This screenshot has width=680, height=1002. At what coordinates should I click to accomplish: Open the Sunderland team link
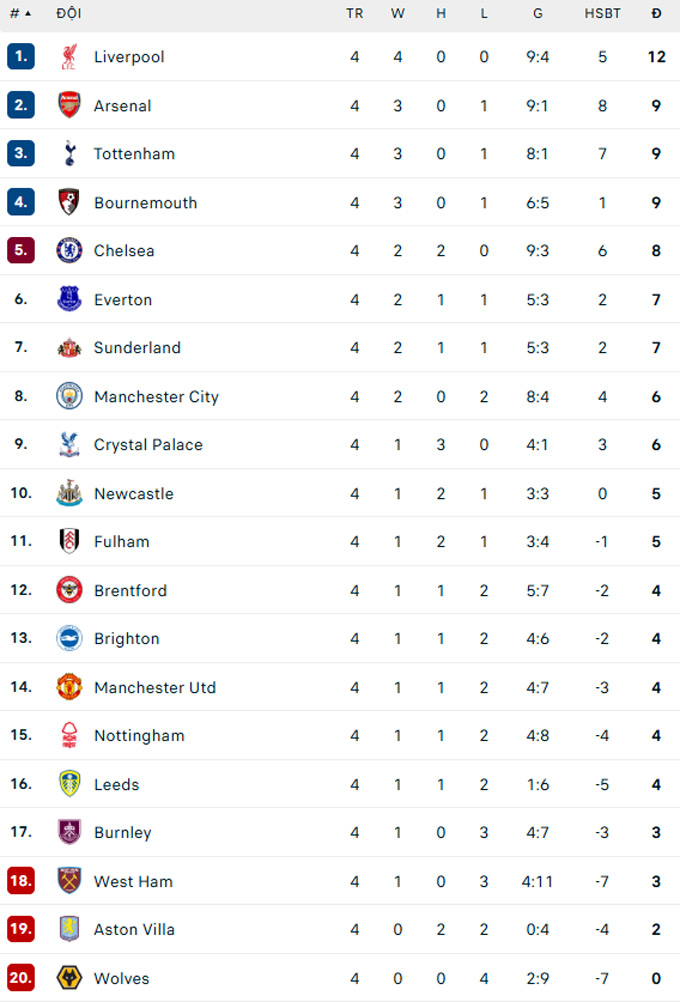(x=137, y=348)
